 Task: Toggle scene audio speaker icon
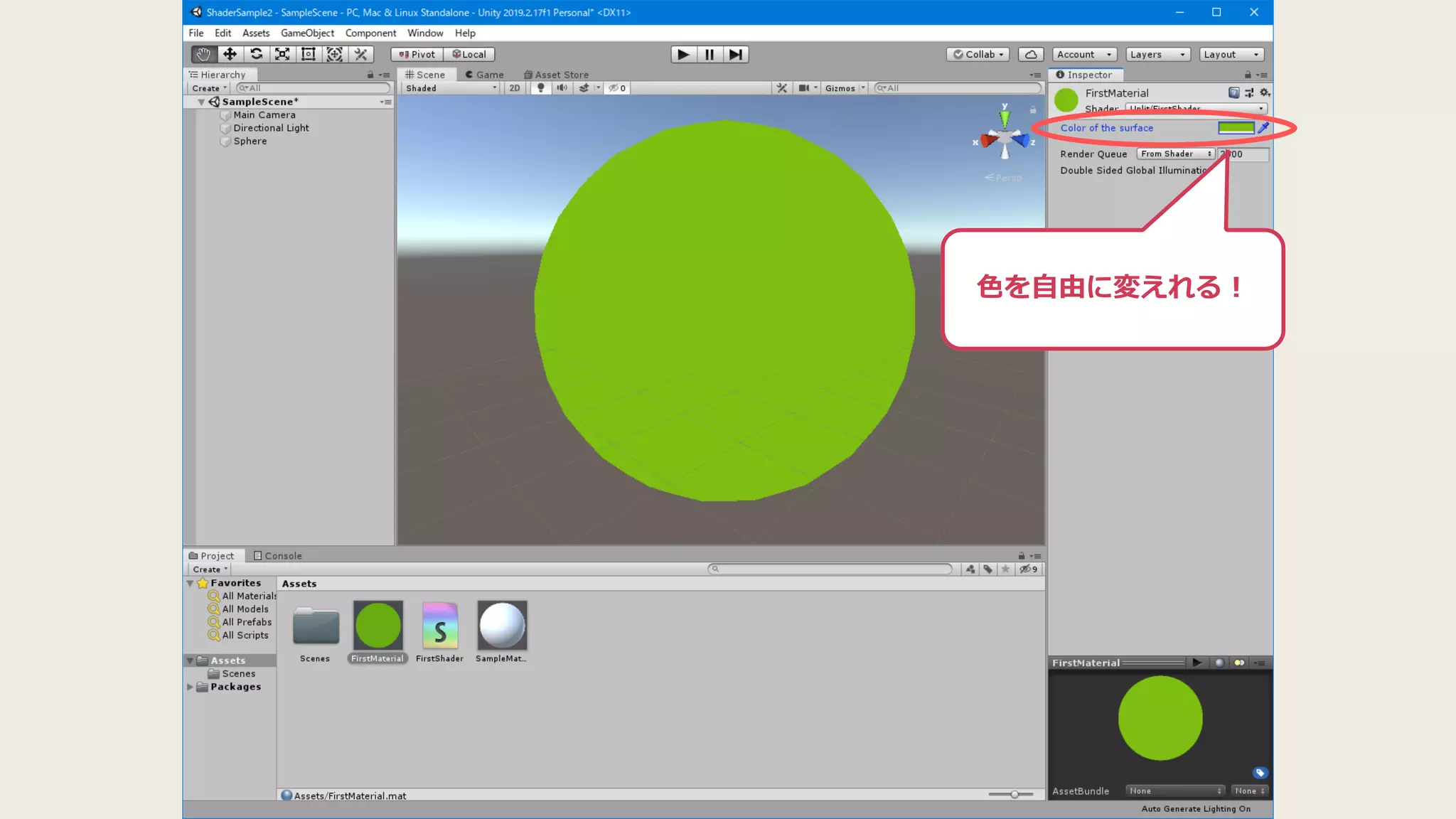tap(562, 88)
